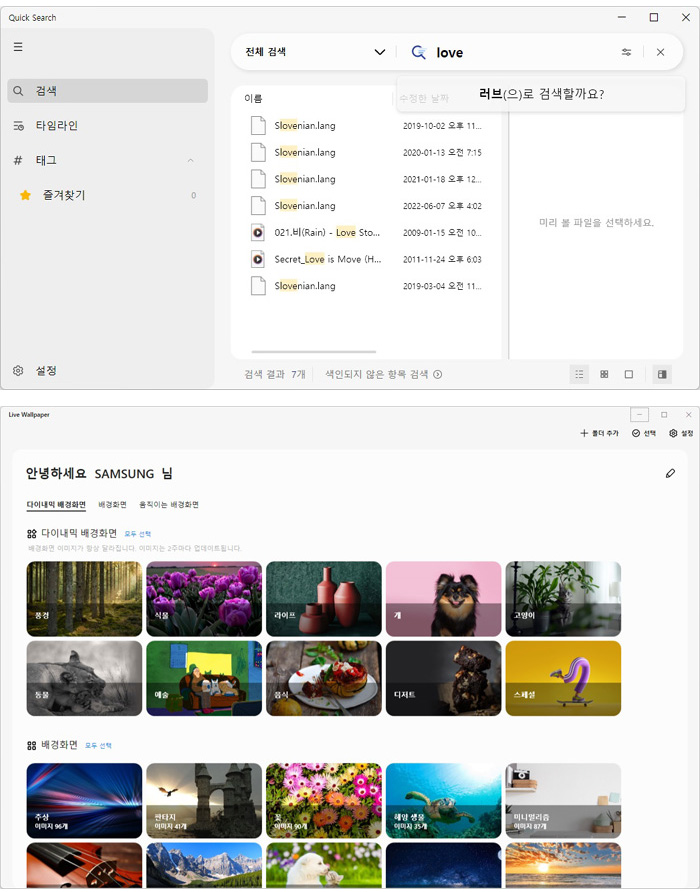Select Slovenian.lang dated 2021-01-18
The height and width of the screenshot is (892, 700).
click(367, 179)
